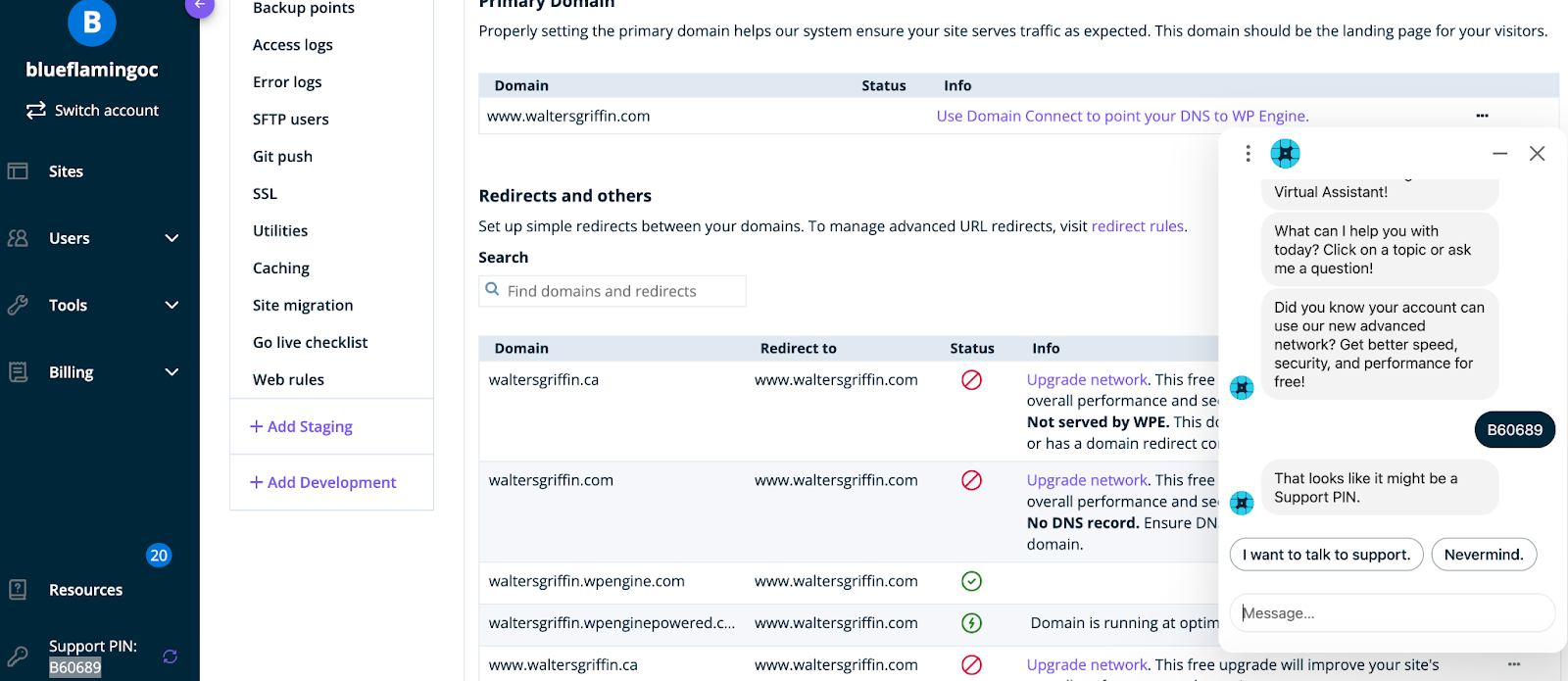Screen dimensions: 1568x681
Task: Open Sites via its sidebar icon
Action: click(18, 170)
